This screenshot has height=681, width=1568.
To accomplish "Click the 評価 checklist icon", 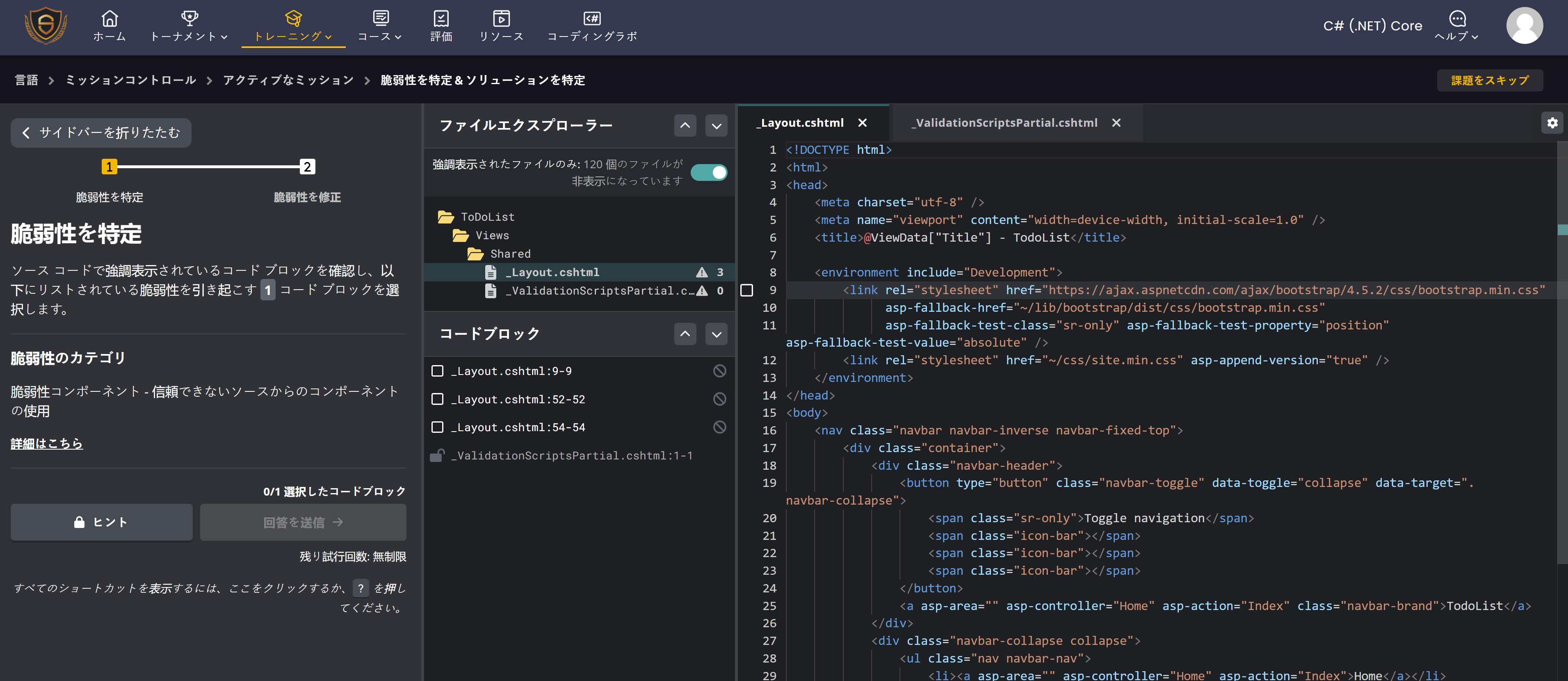I will (441, 18).
